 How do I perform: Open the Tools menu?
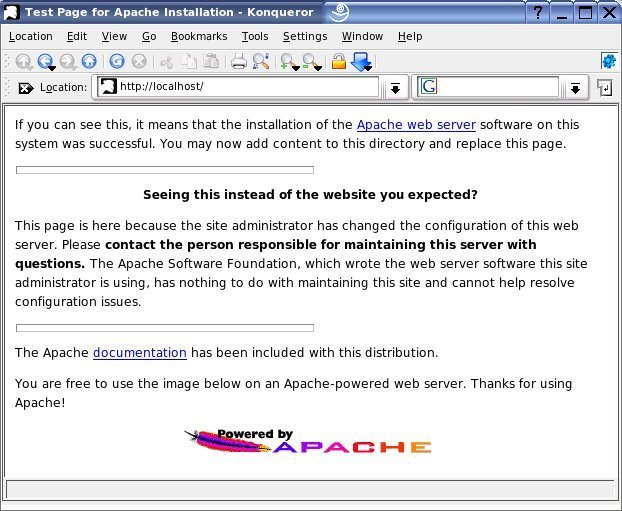click(x=255, y=36)
